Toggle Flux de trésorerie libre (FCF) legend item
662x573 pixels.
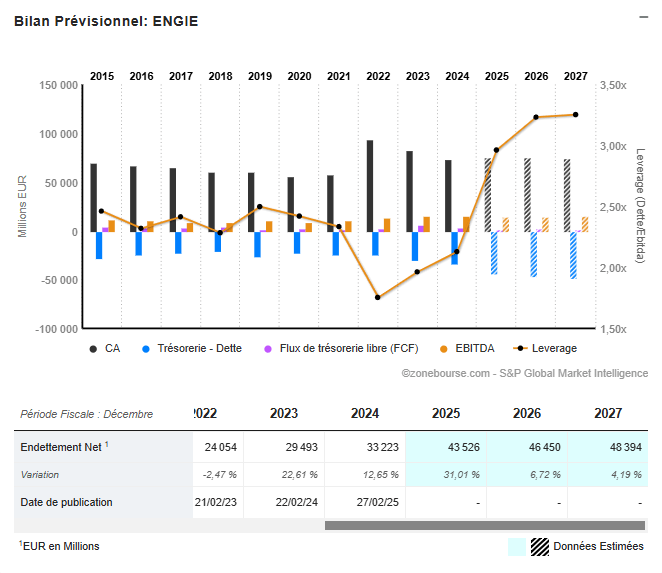(341, 348)
